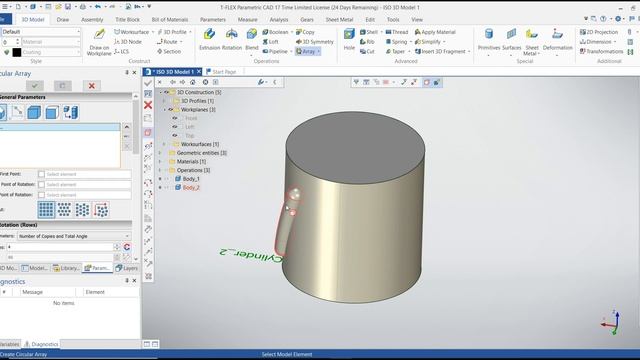Image resolution: width=640 pixels, height=360 pixels.
Task: Open the Draw ribbon tab
Action: [x=62, y=20]
